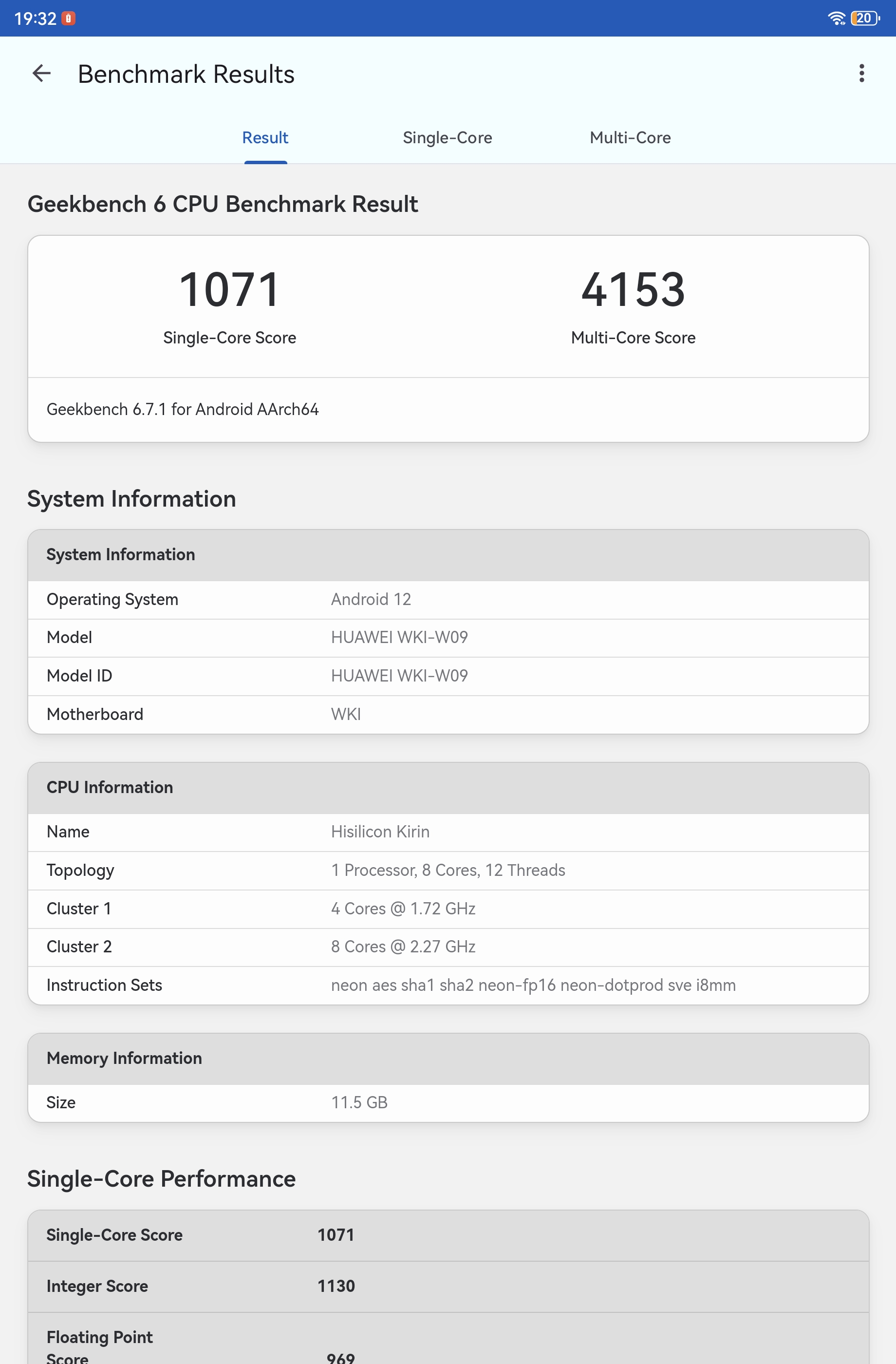Image resolution: width=896 pixels, height=1364 pixels.
Task: Tap the Operating System label
Action: pyautogui.click(x=112, y=600)
